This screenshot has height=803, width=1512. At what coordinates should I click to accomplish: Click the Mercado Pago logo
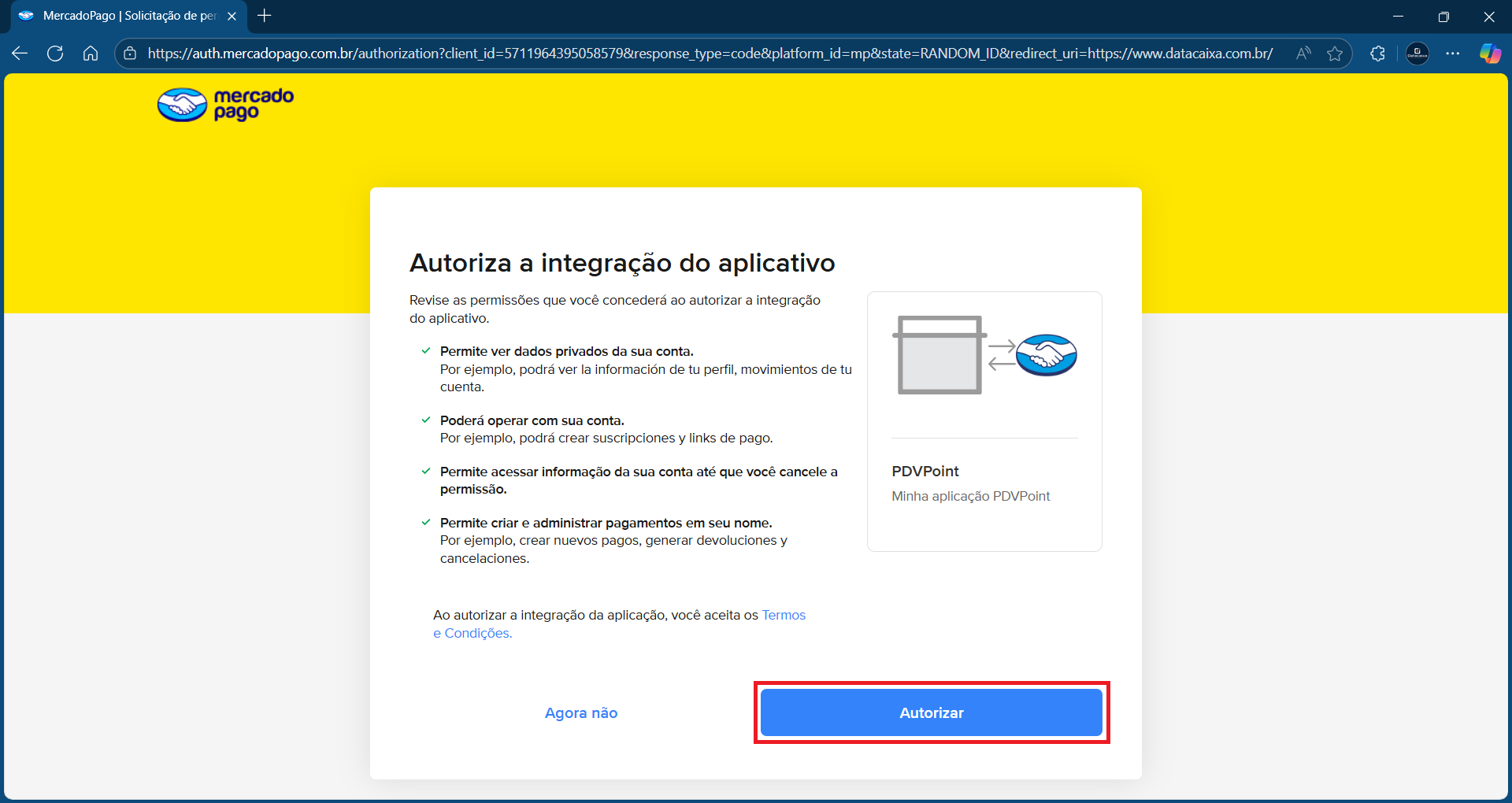pos(224,103)
